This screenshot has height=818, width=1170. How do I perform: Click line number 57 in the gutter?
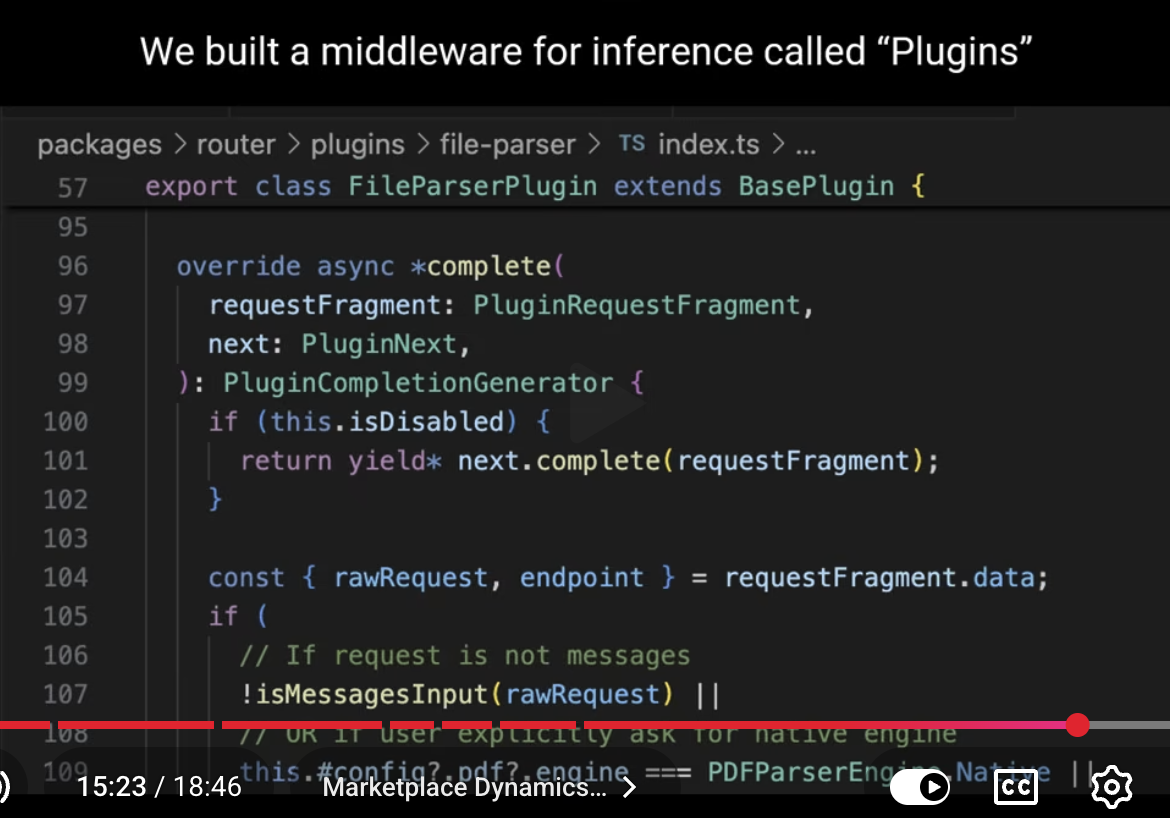[x=72, y=187]
